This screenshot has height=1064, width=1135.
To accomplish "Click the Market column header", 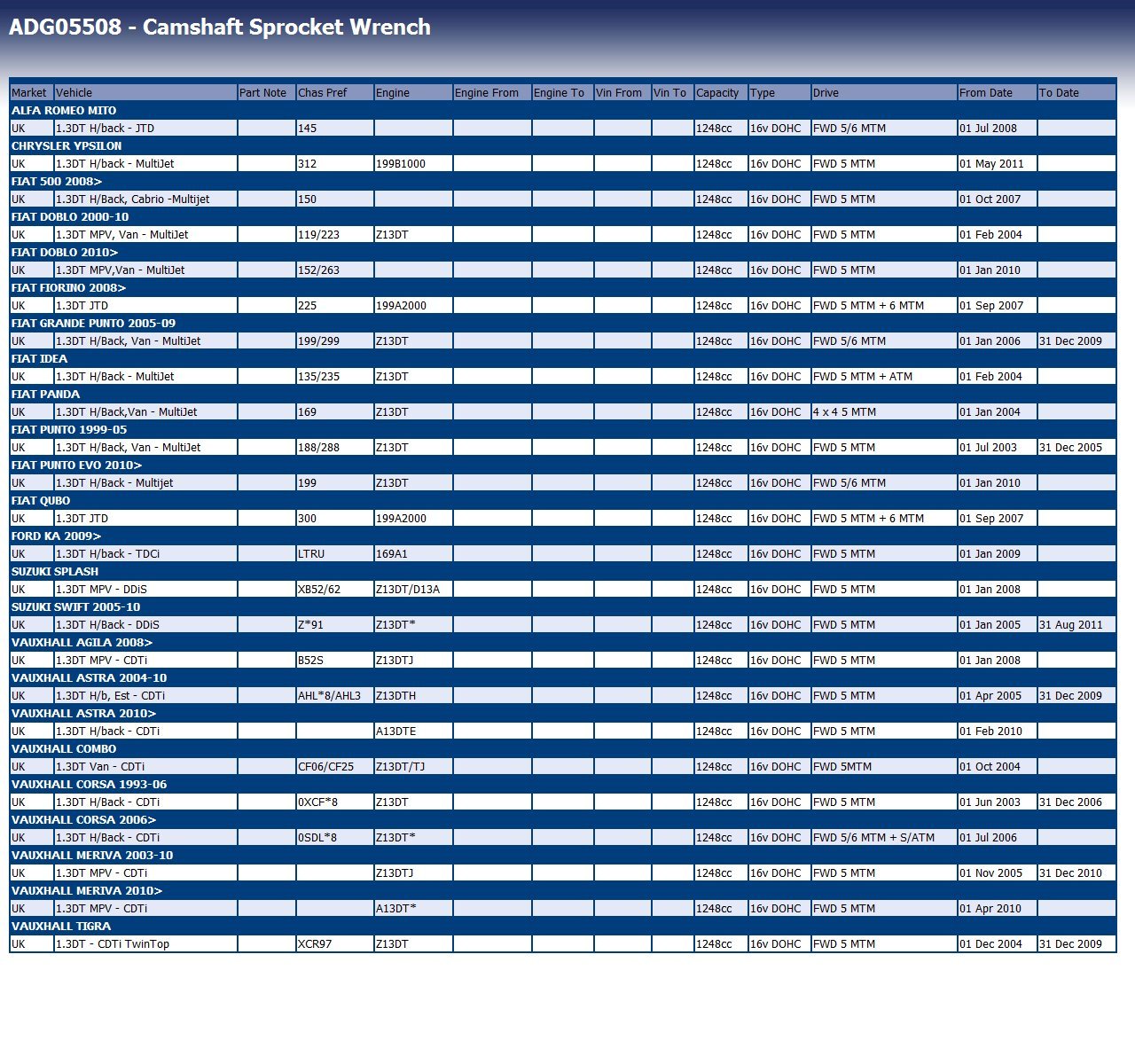I will click(x=32, y=92).
